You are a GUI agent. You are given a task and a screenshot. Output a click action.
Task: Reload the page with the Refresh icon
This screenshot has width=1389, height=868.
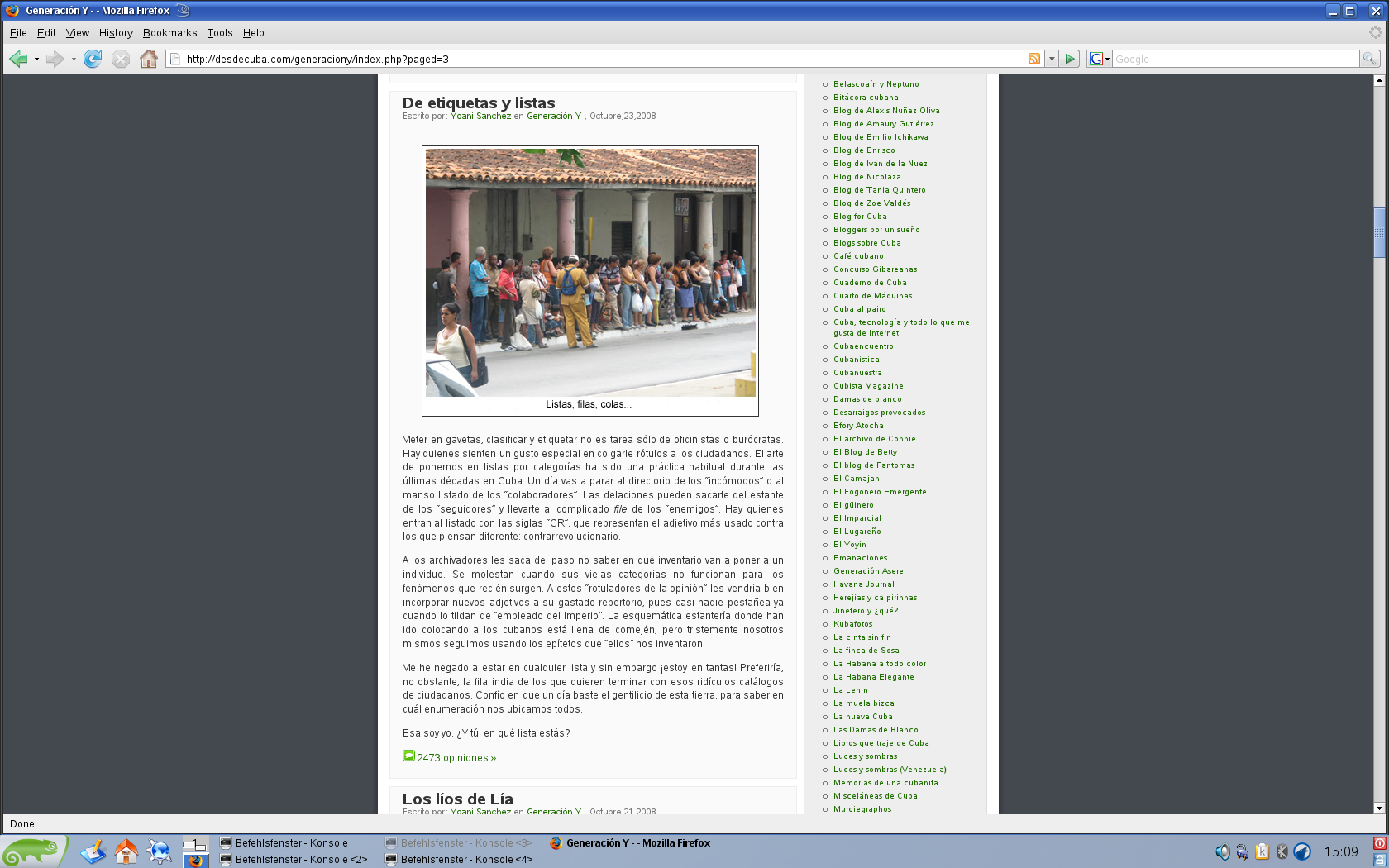click(93, 59)
